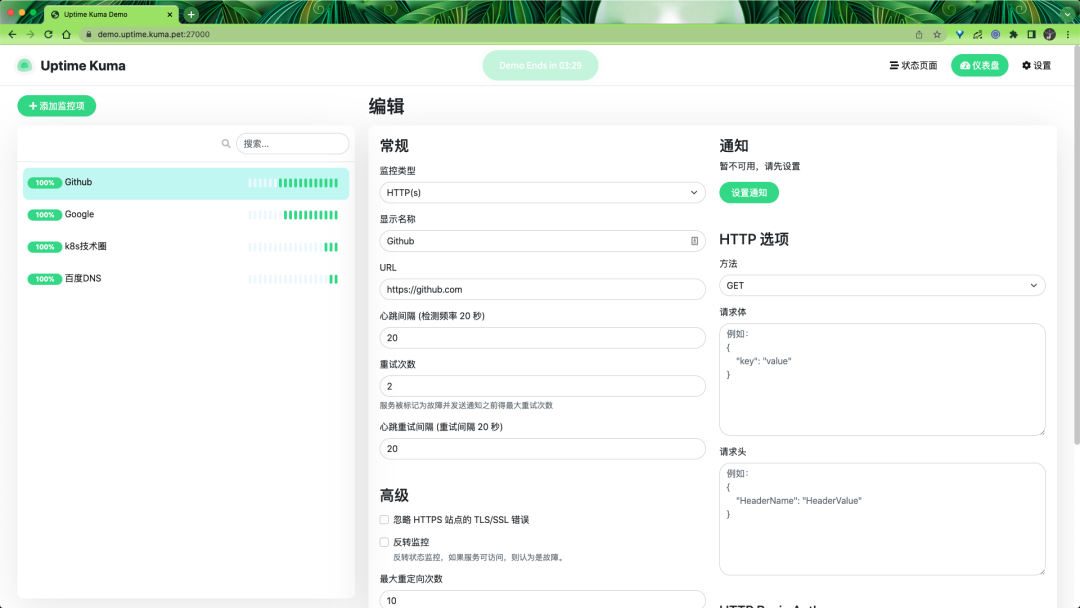Click the 最大重定向次数 input field
This screenshot has width=1080, height=608.
point(543,599)
